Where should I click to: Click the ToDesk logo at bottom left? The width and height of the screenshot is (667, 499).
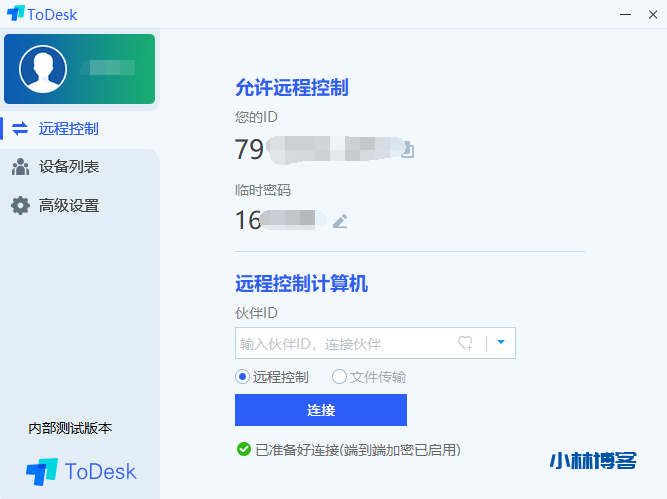pyautogui.click(x=82, y=471)
